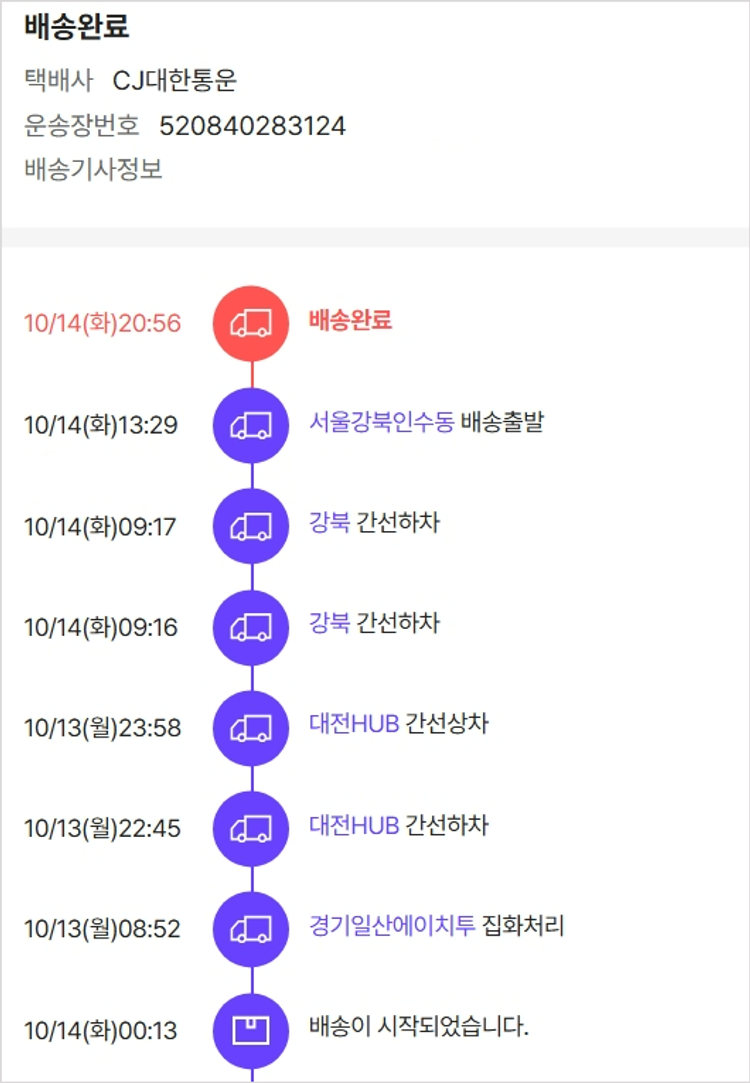
Task: Open 강북 link at 09:16 entry
Action: (x=329, y=624)
